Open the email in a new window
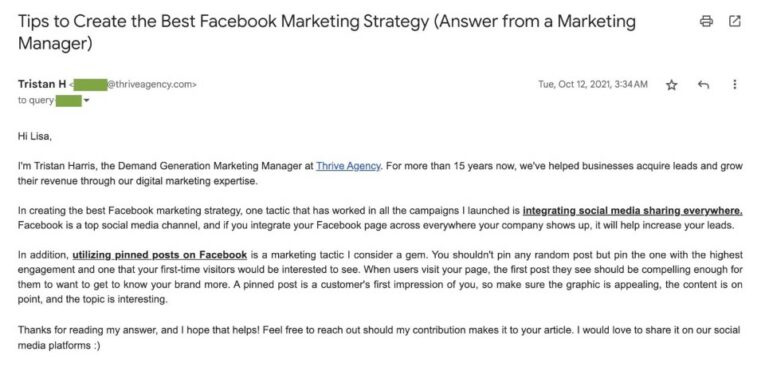Screen dimensions: 761x367 [x=735, y=21]
